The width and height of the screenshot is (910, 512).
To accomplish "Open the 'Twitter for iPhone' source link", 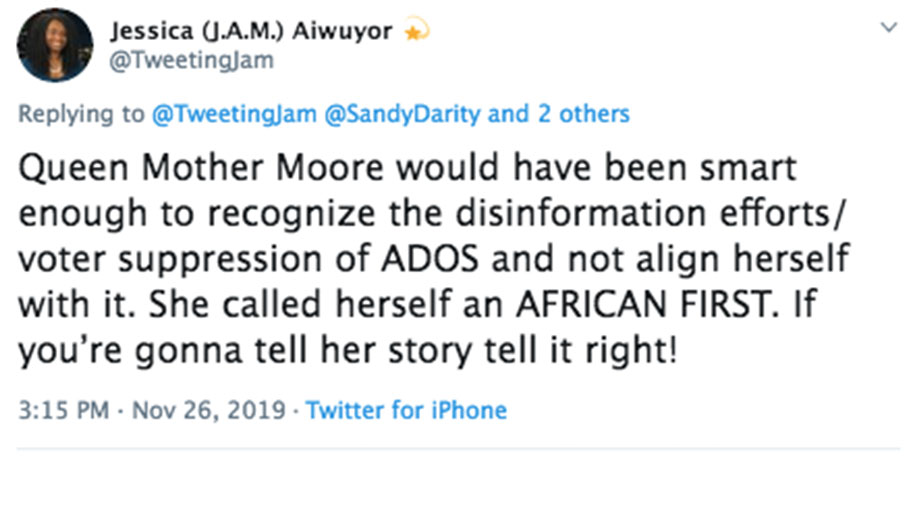I will [x=406, y=410].
